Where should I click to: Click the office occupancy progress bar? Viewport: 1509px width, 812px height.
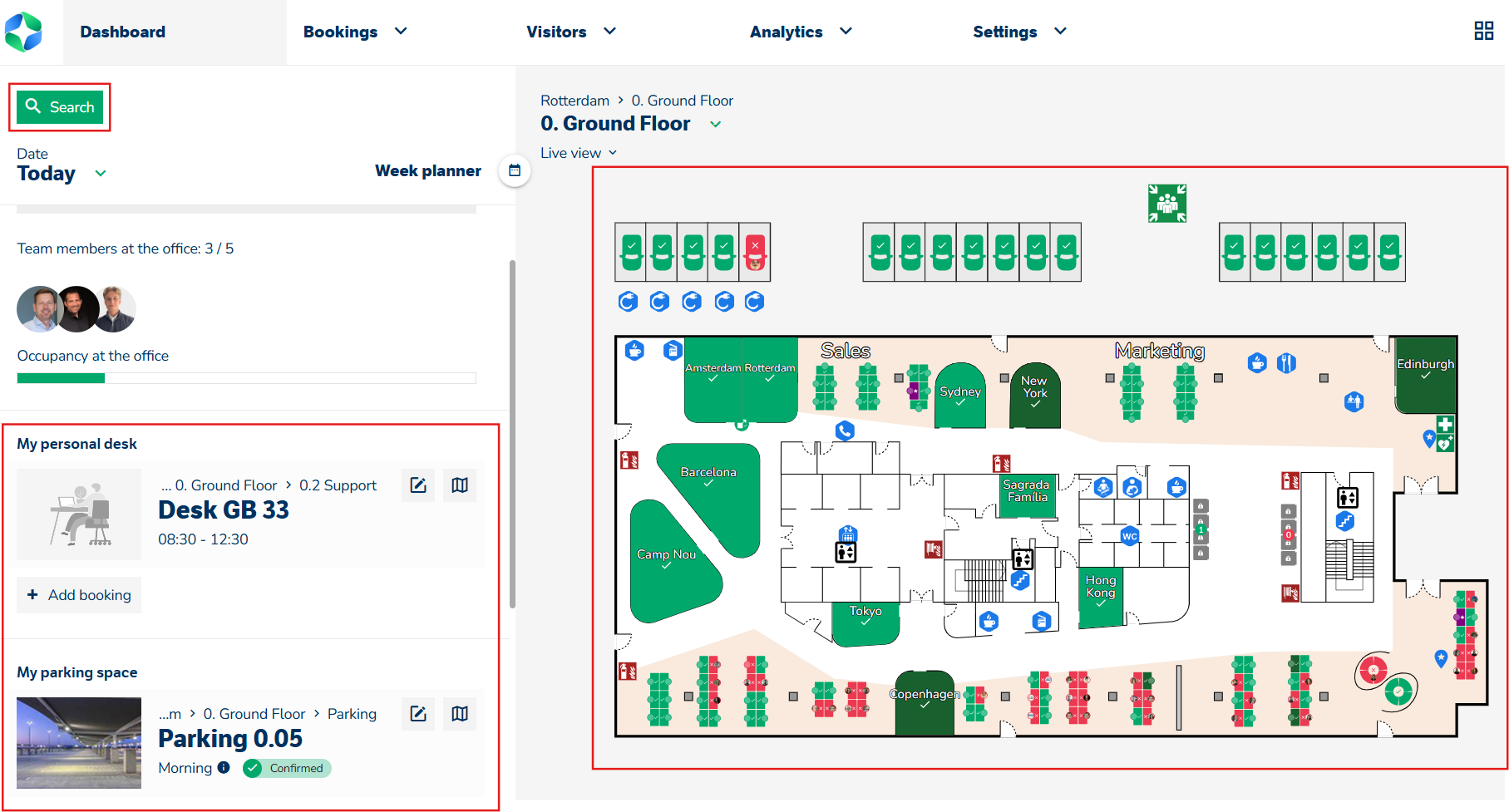click(x=246, y=378)
